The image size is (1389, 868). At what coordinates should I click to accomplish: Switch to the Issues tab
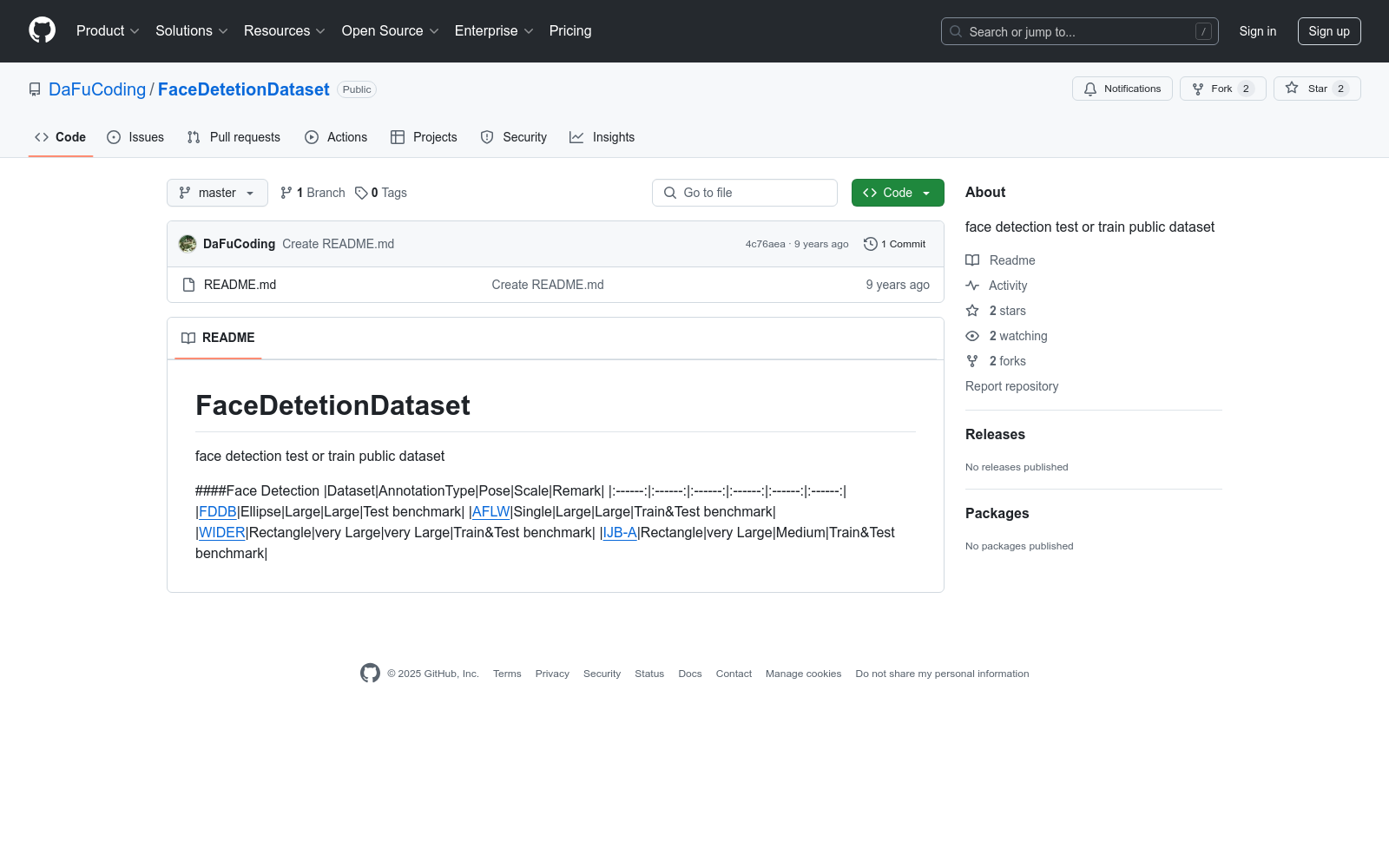pyautogui.click(x=135, y=137)
